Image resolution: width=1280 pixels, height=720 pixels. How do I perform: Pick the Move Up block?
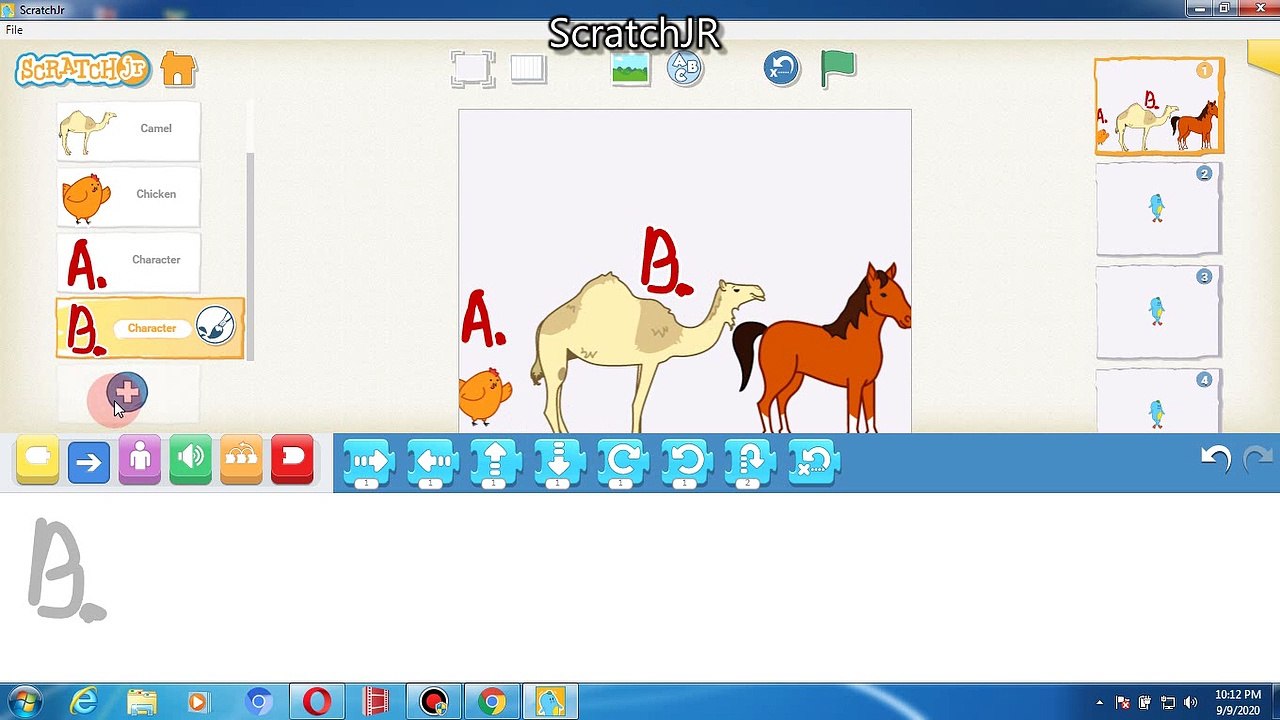(495, 463)
